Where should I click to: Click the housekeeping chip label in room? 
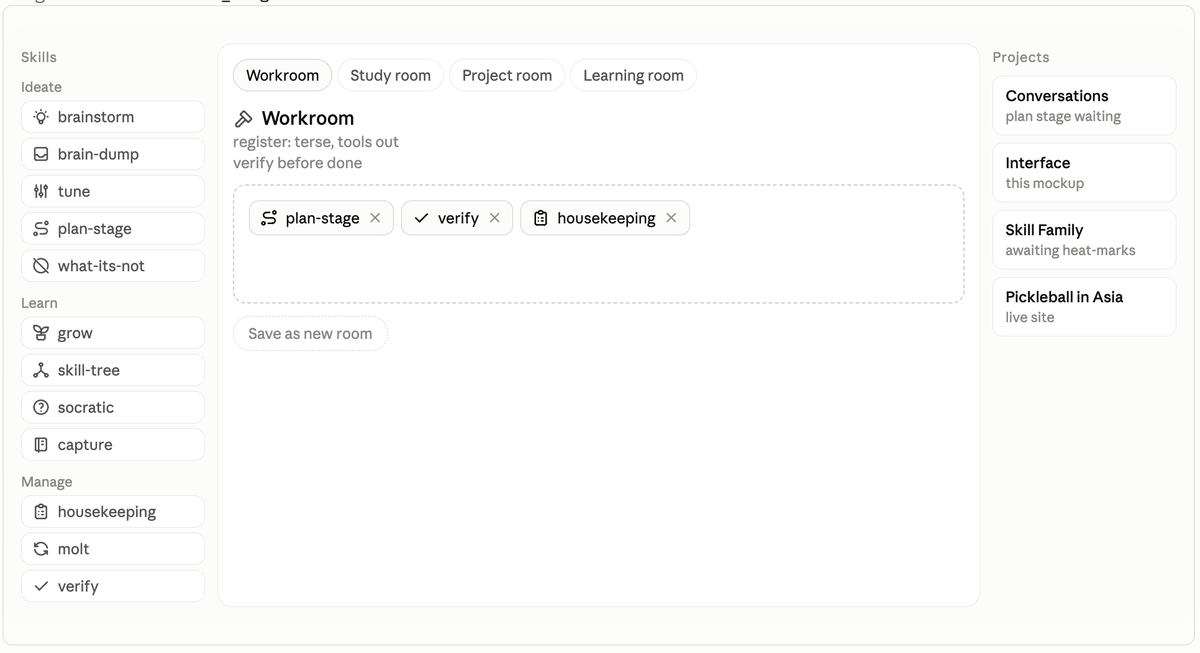point(606,218)
